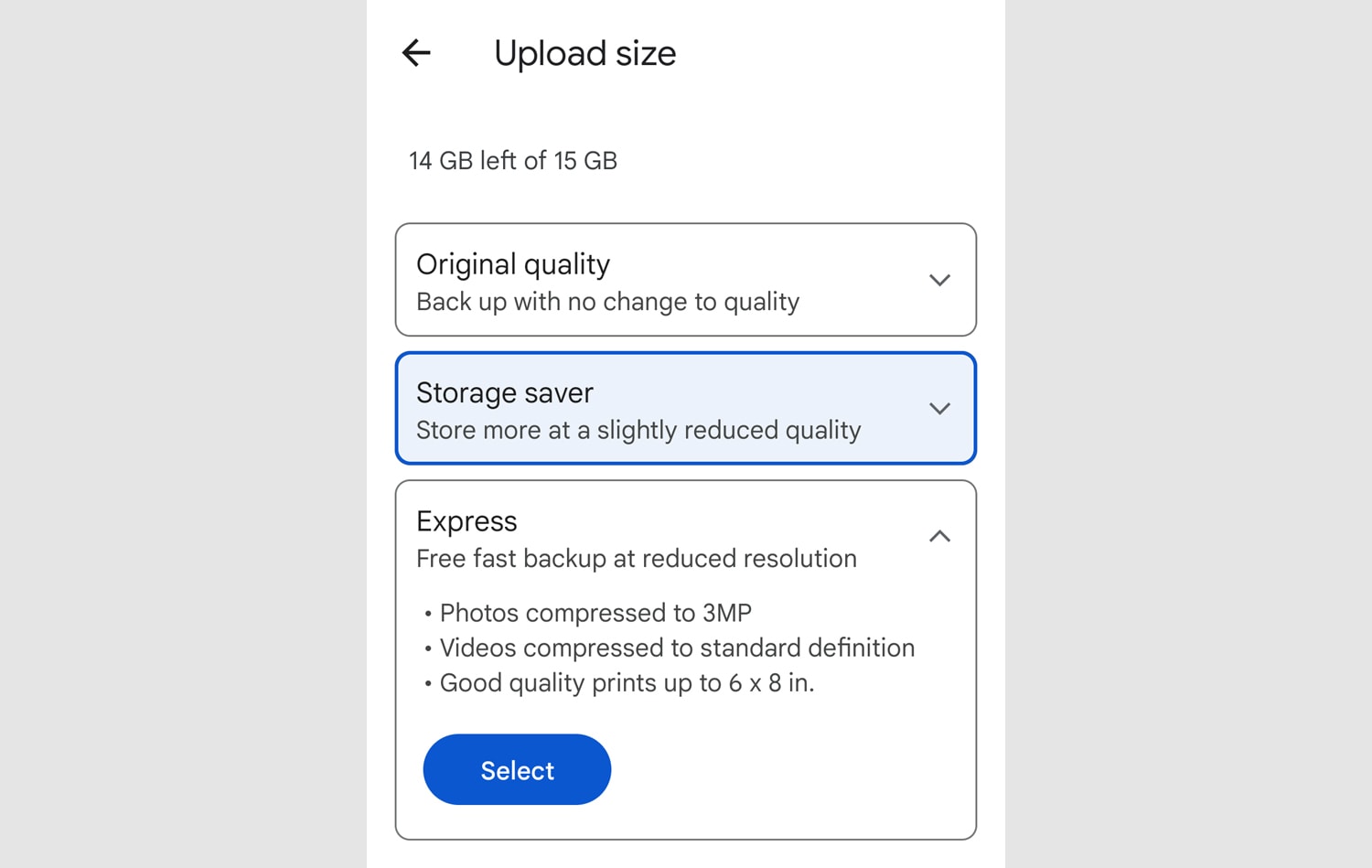Click the bullet dot before 'Videos compressed'
This screenshot has width=1372, height=868.
pos(428,649)
